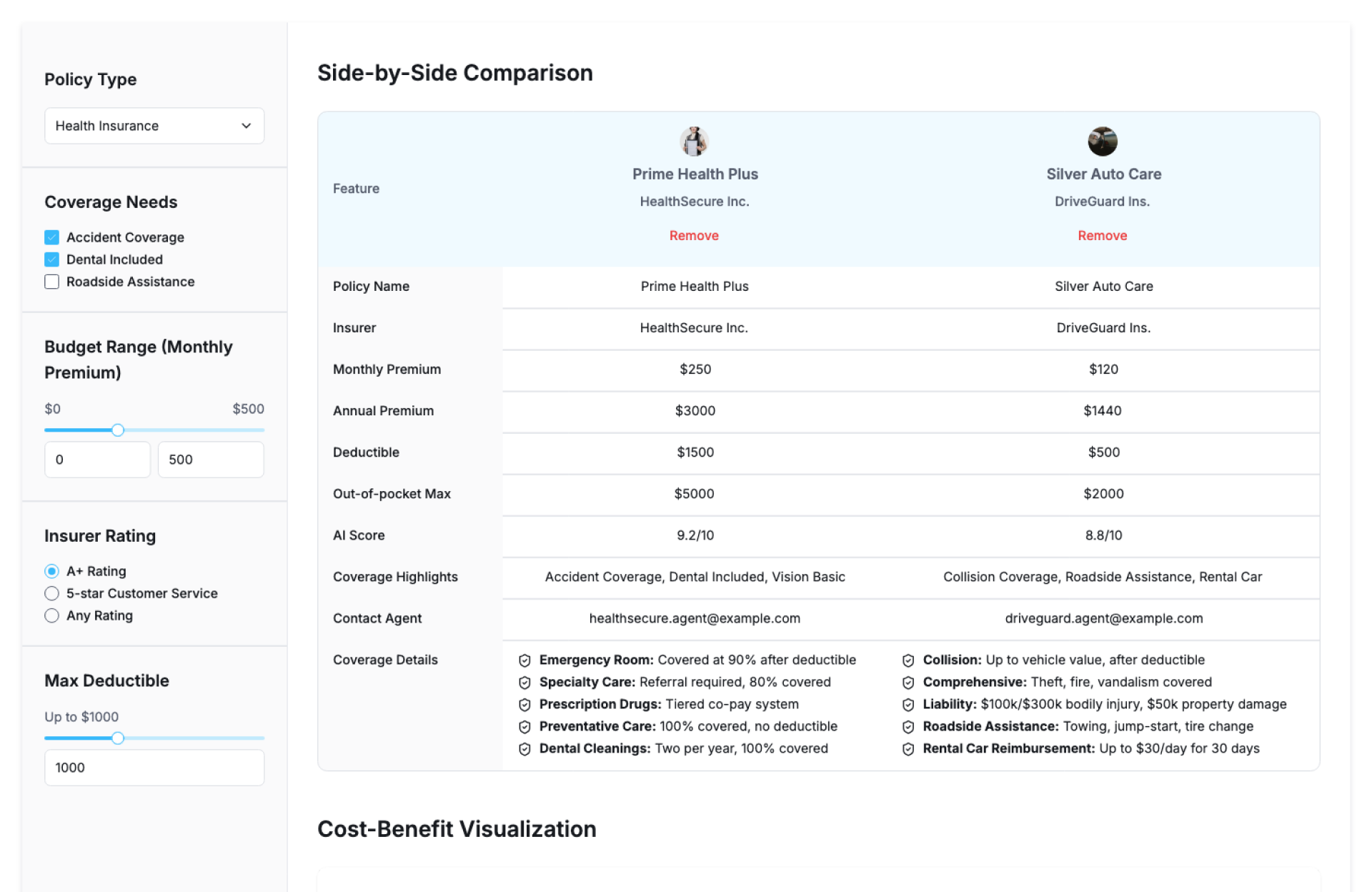Screen dimensions: 1372x892
Task: Choose the Any Rating option
Action: tap(51, 615)
